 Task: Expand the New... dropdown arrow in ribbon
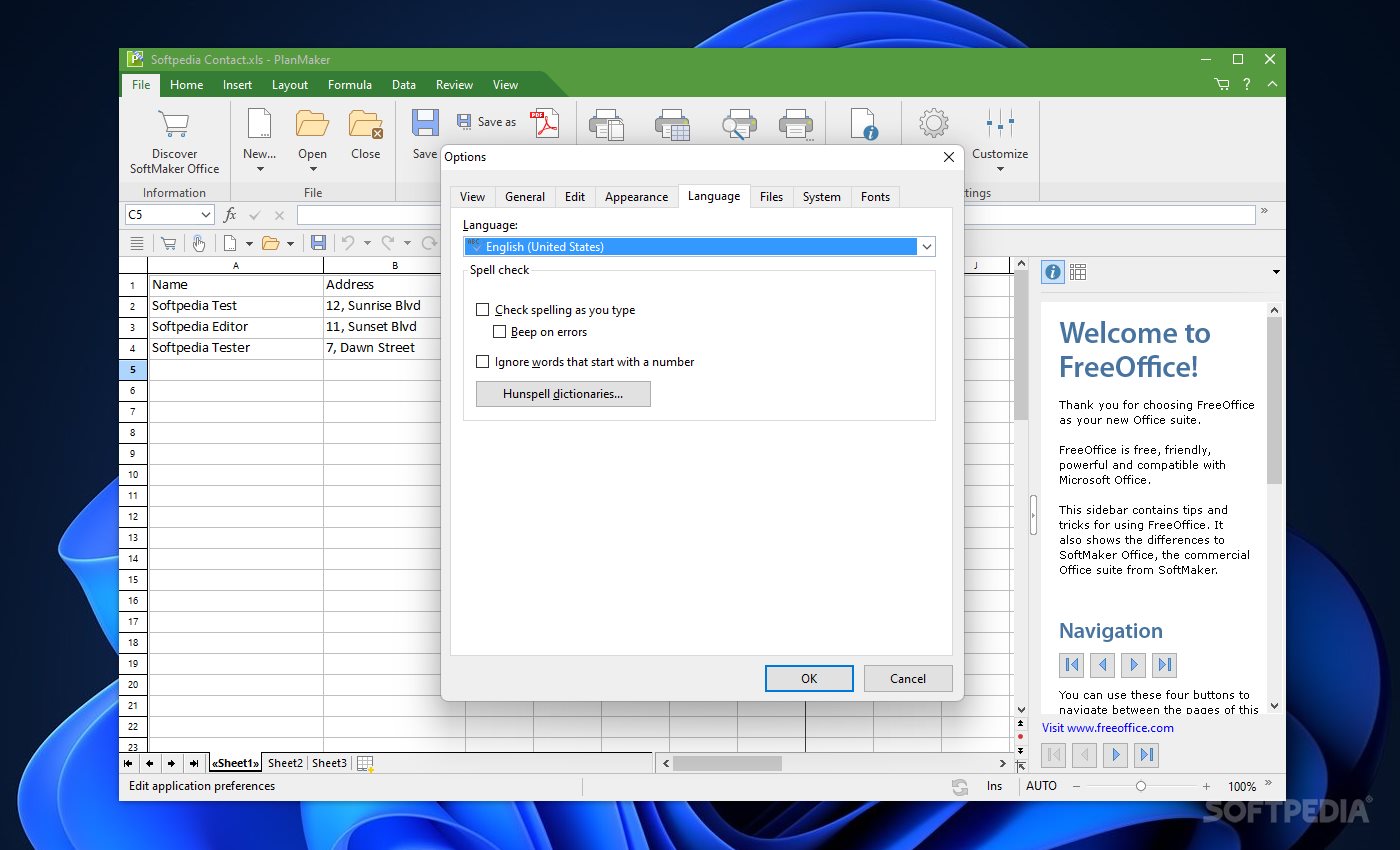[260, 169]
